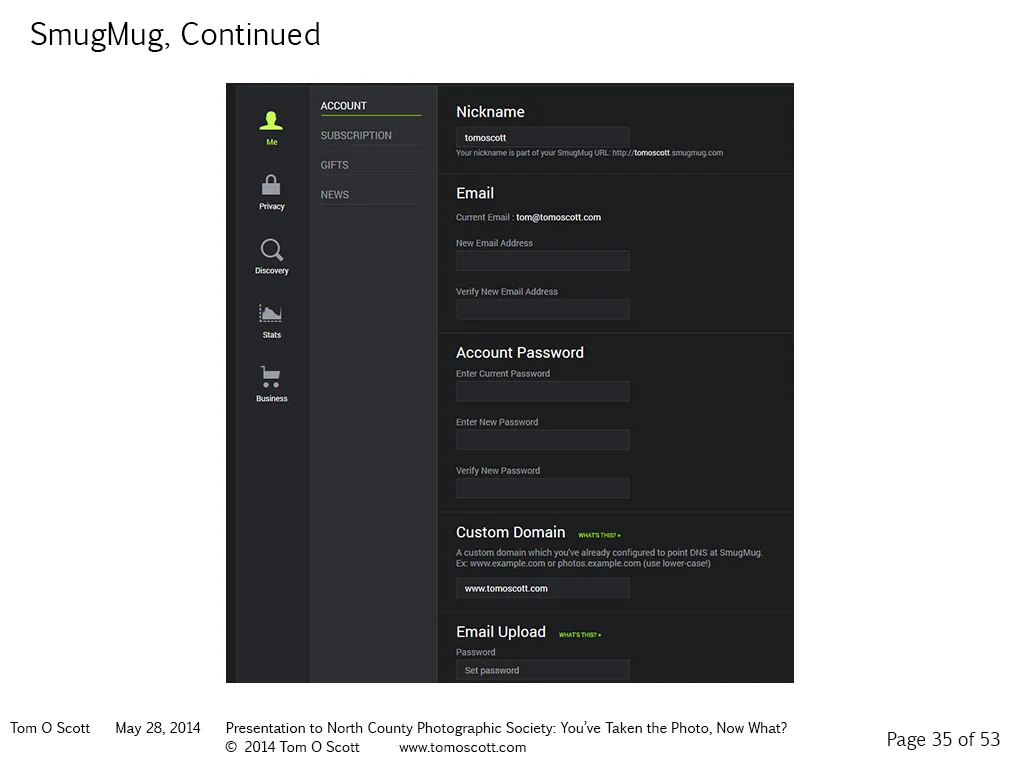
Task: Click the Verify New Email Address field
Action: tap(543, 309)
